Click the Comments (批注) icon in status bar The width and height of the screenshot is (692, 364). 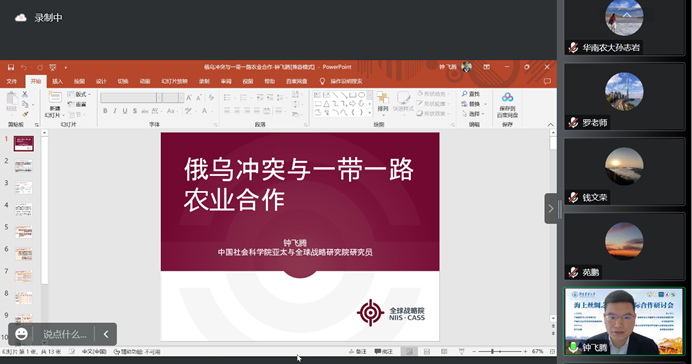pos(384,352)
